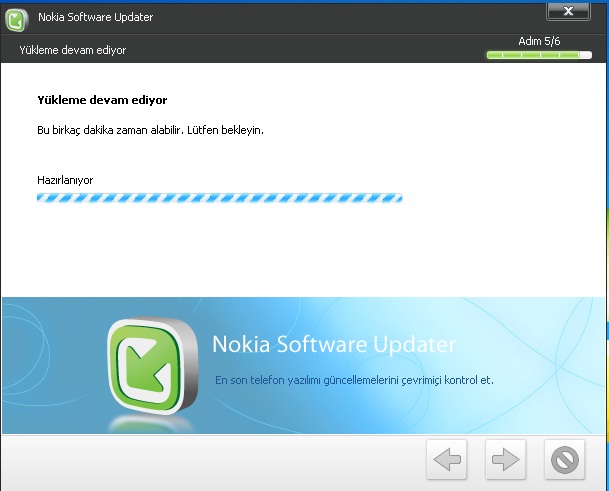Click the cancel (prohibited sign) button

click(x=564, y=460)
